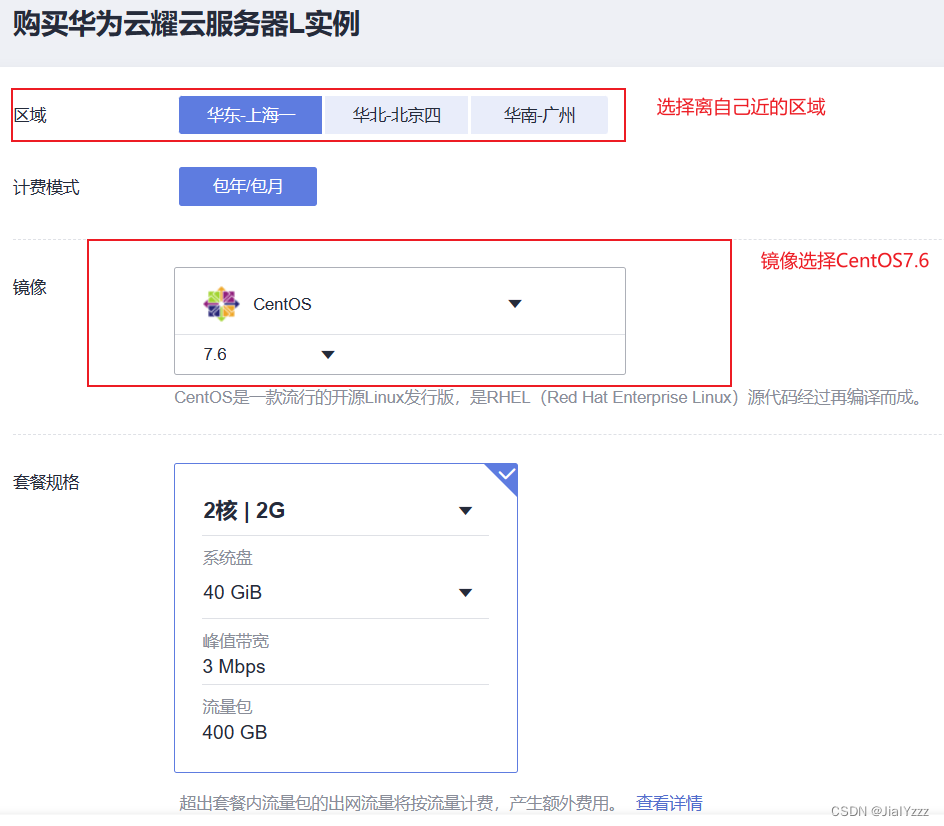This screenshot has height=826, width=944.
Task: Choose 包年/包月 billing mode
Action: point(247,186)
